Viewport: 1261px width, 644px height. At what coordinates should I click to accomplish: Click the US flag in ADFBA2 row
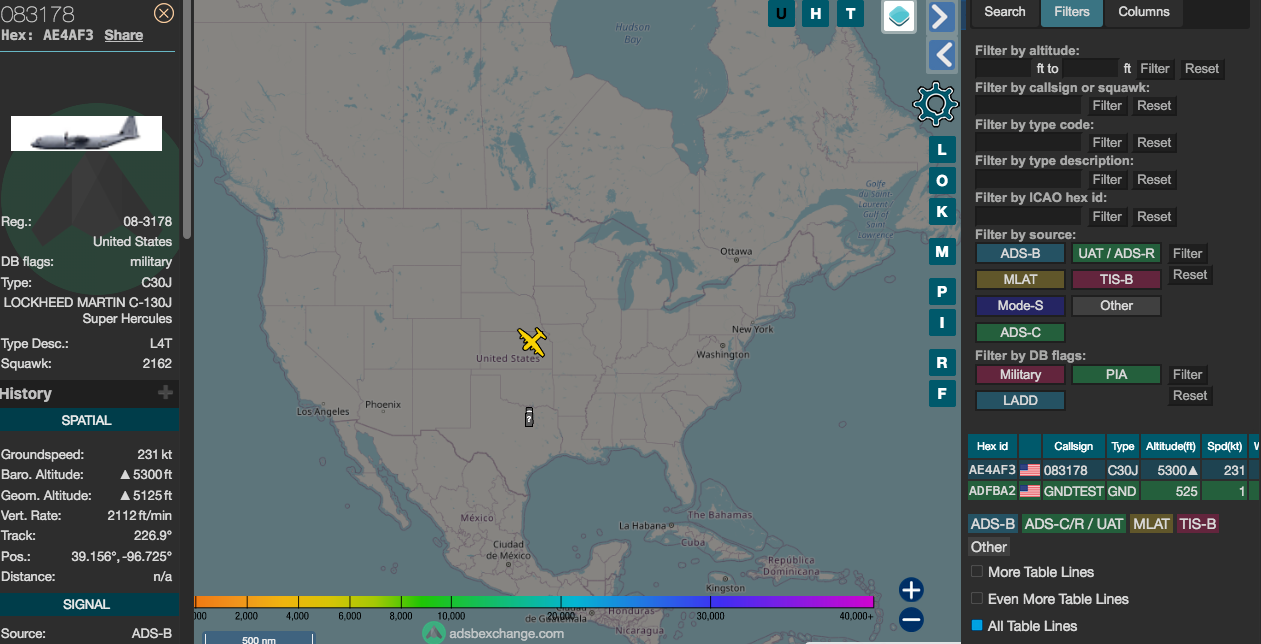1030,491
